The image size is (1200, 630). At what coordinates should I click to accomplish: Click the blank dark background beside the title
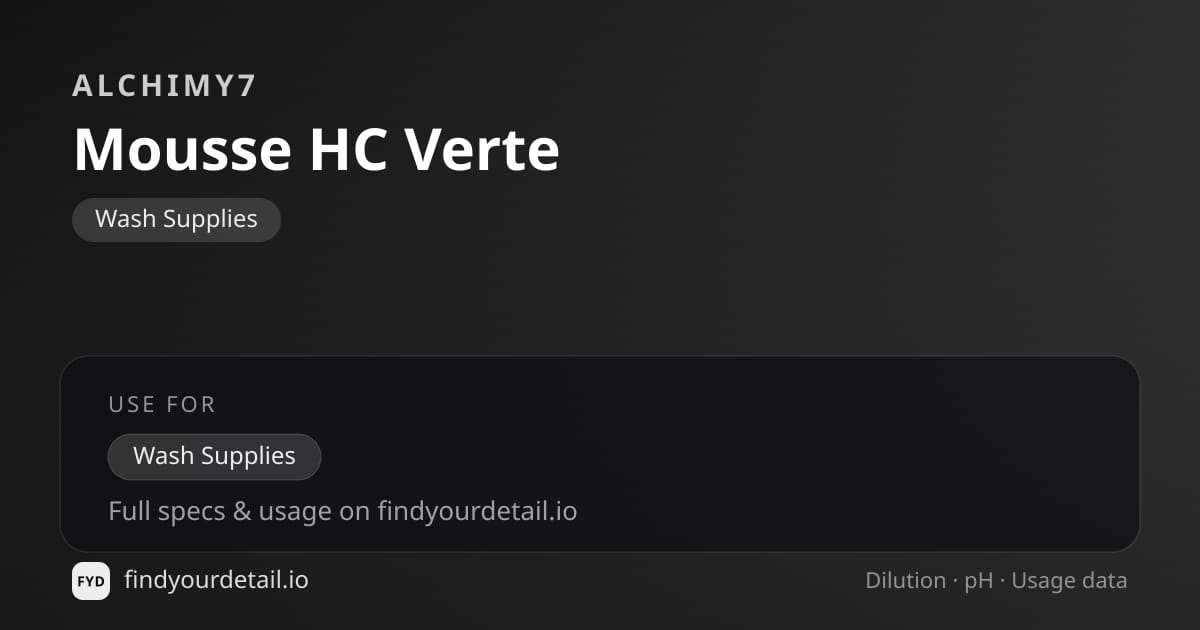[850, 150]
